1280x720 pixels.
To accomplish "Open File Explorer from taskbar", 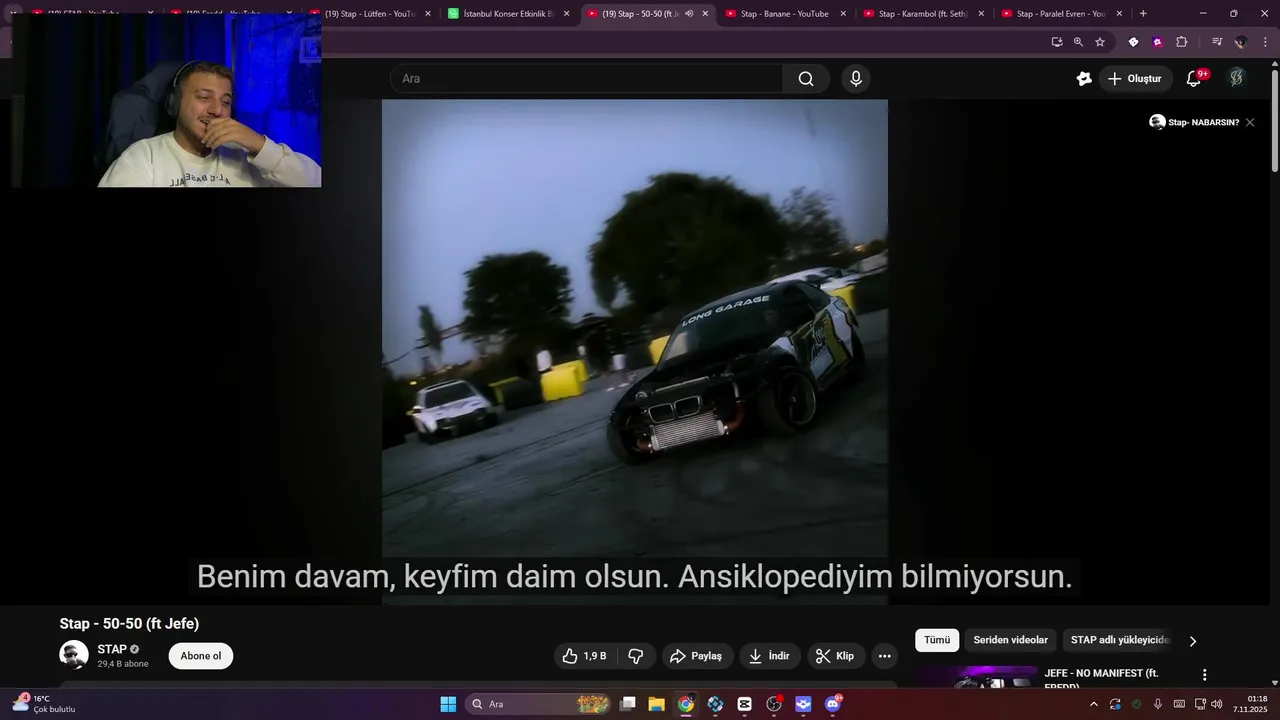I will pyautogui.click(x=657, y=704).
